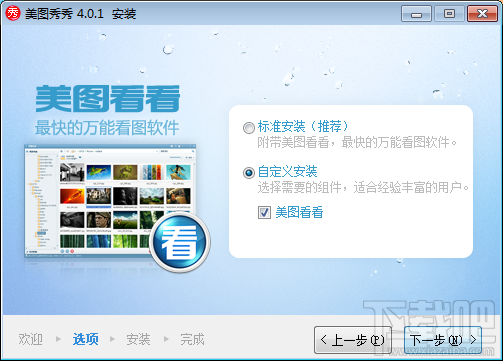Viewport: 503px width, 361px height.
Task: Select the 自定义安装 radio button
Action: pyautogui.click(x=249, y=173)
